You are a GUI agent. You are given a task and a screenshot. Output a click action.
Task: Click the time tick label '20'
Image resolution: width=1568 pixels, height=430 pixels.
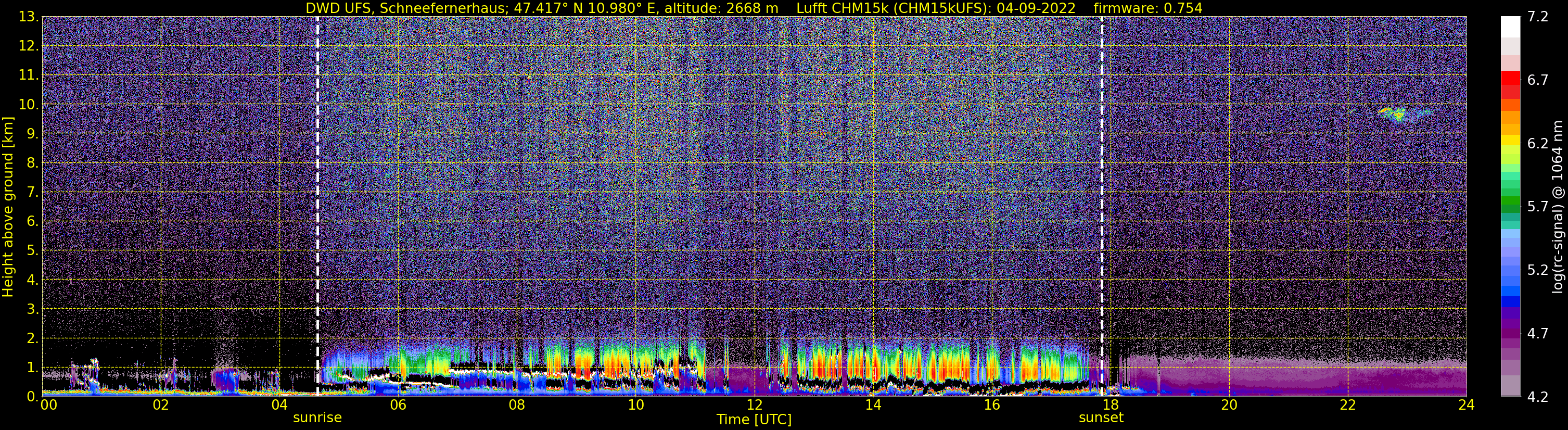1229,405
